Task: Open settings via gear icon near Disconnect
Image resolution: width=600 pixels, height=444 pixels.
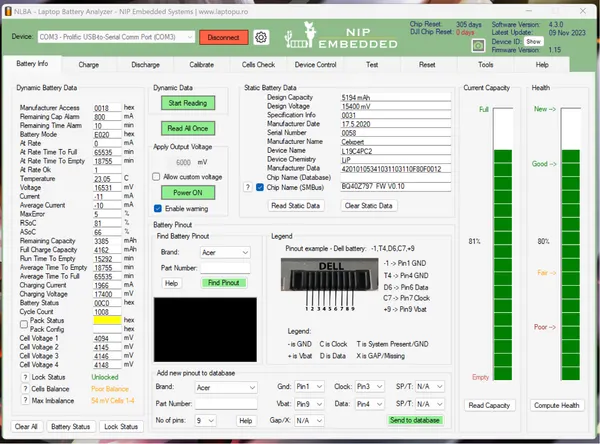Action: coord(261,37)
